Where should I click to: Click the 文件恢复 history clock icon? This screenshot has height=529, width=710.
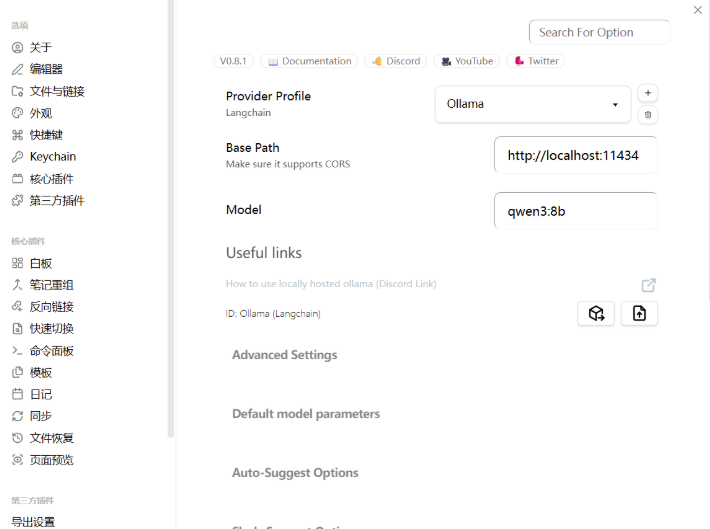point(17,438)
